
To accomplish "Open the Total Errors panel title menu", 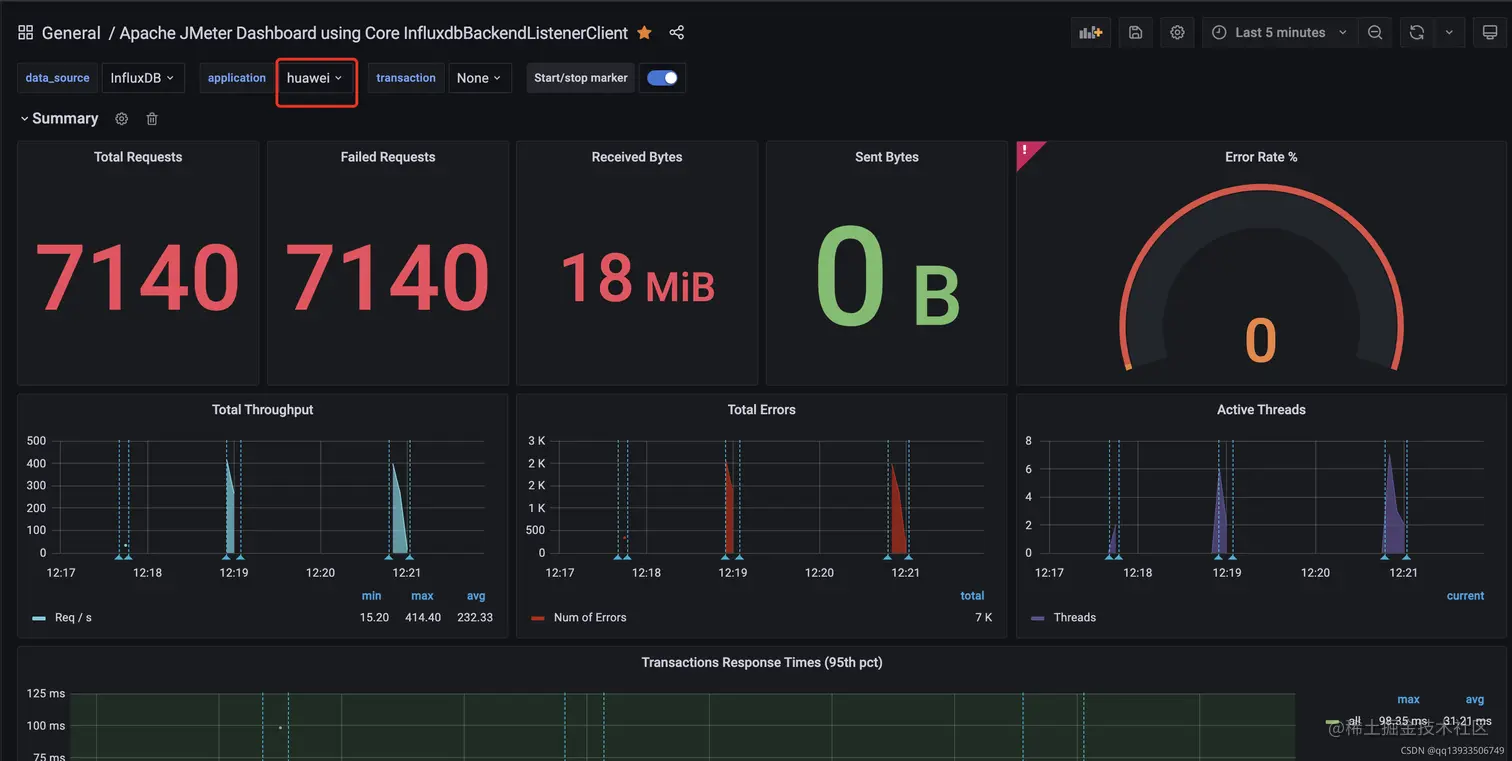I will [x=762, y=410].
